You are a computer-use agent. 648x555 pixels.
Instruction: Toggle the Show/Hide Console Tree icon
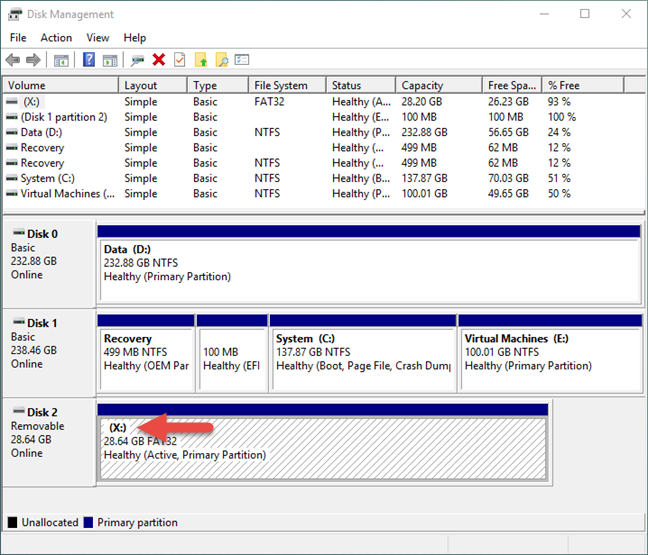click(61, 61)
